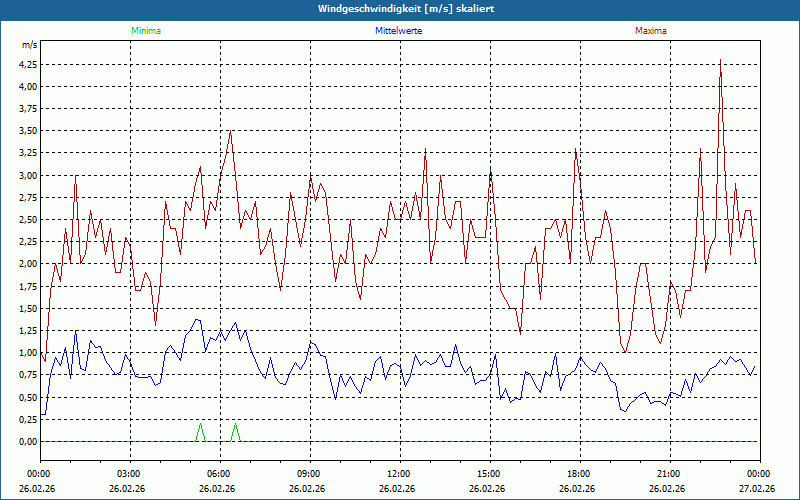Click the 15:00 time axis label

coord(490,474)
